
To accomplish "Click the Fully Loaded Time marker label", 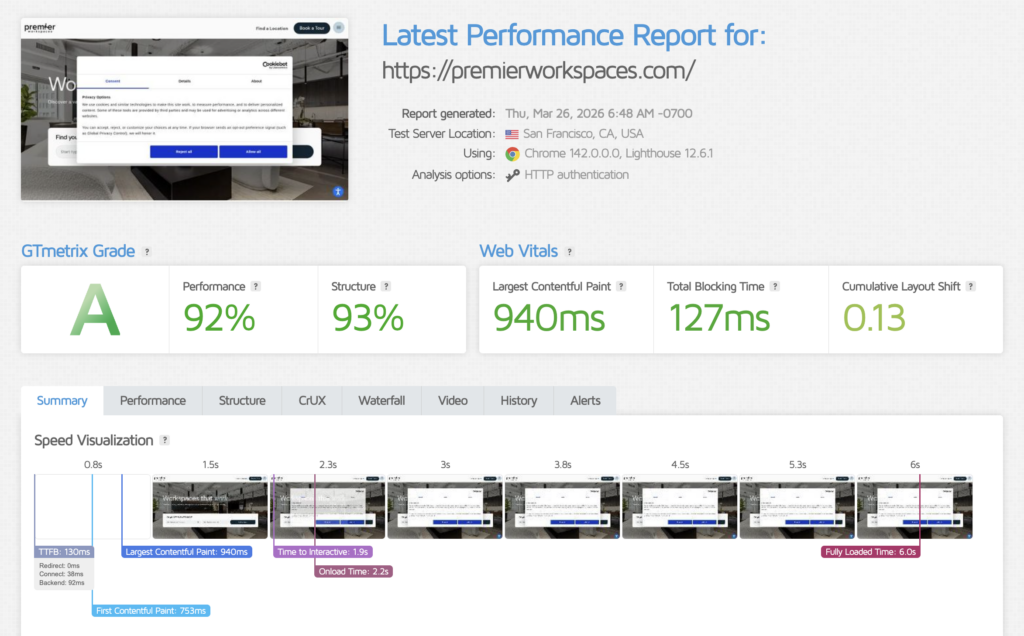I will tap(871, 551).
